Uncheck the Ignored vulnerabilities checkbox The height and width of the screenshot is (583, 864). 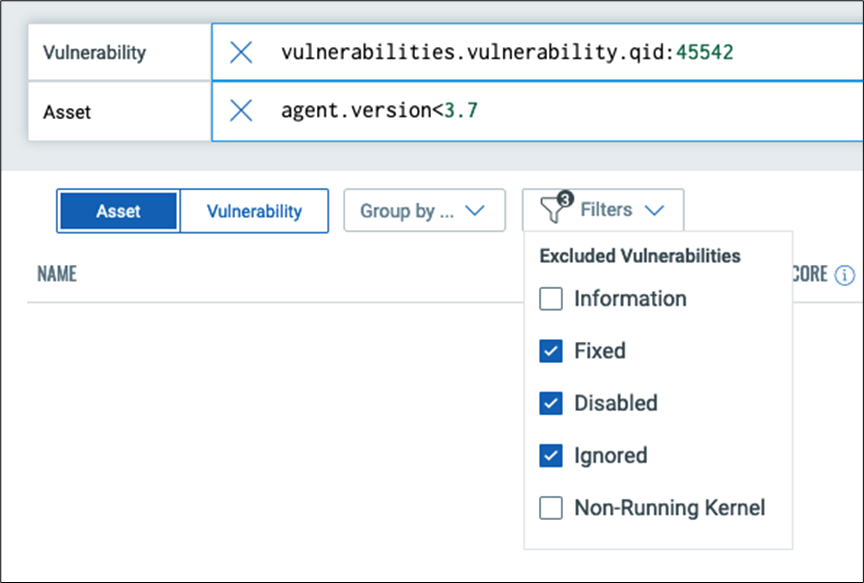[x=551, y=455]
